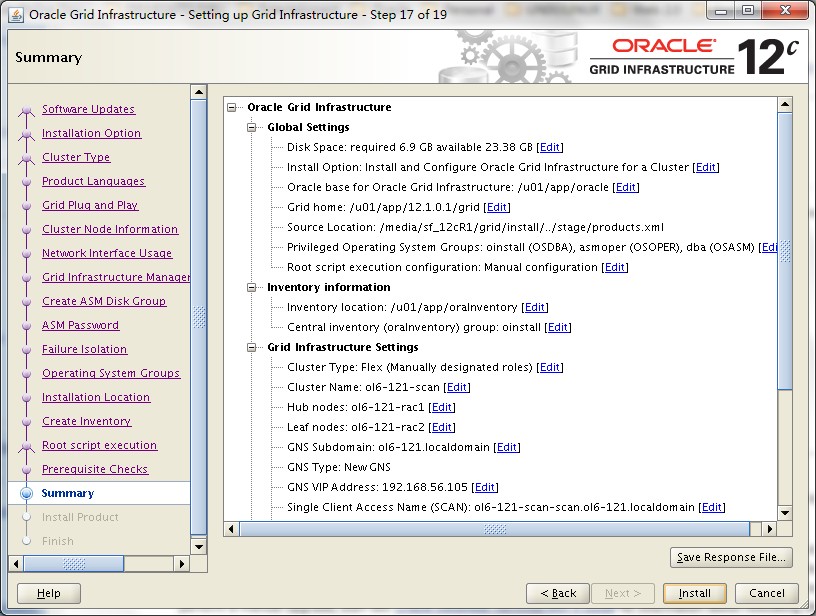Image resolution: width=816 pixels, height=616 pixels.
Task: Click the step list horizontal scrollbar thumb
Action: click(74, 563)
